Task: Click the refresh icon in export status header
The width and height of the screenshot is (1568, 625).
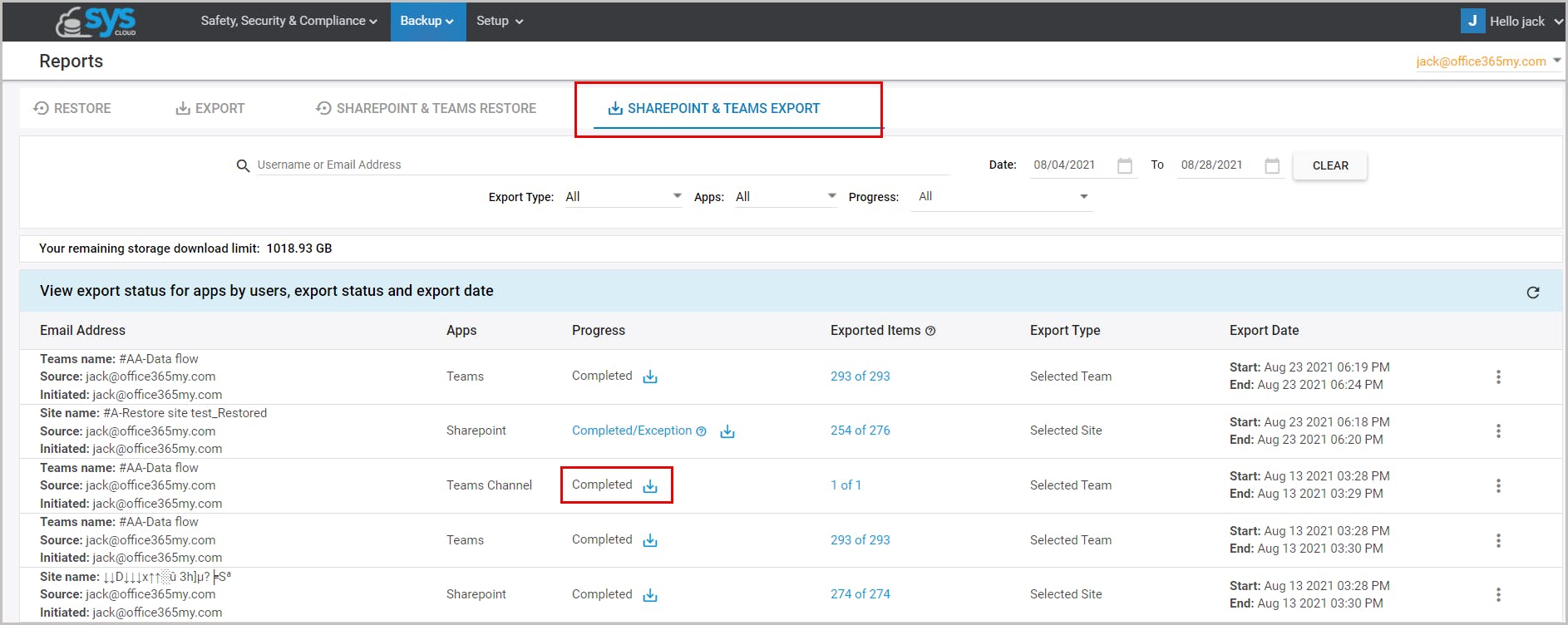Action: click(x=1532, y=293)
